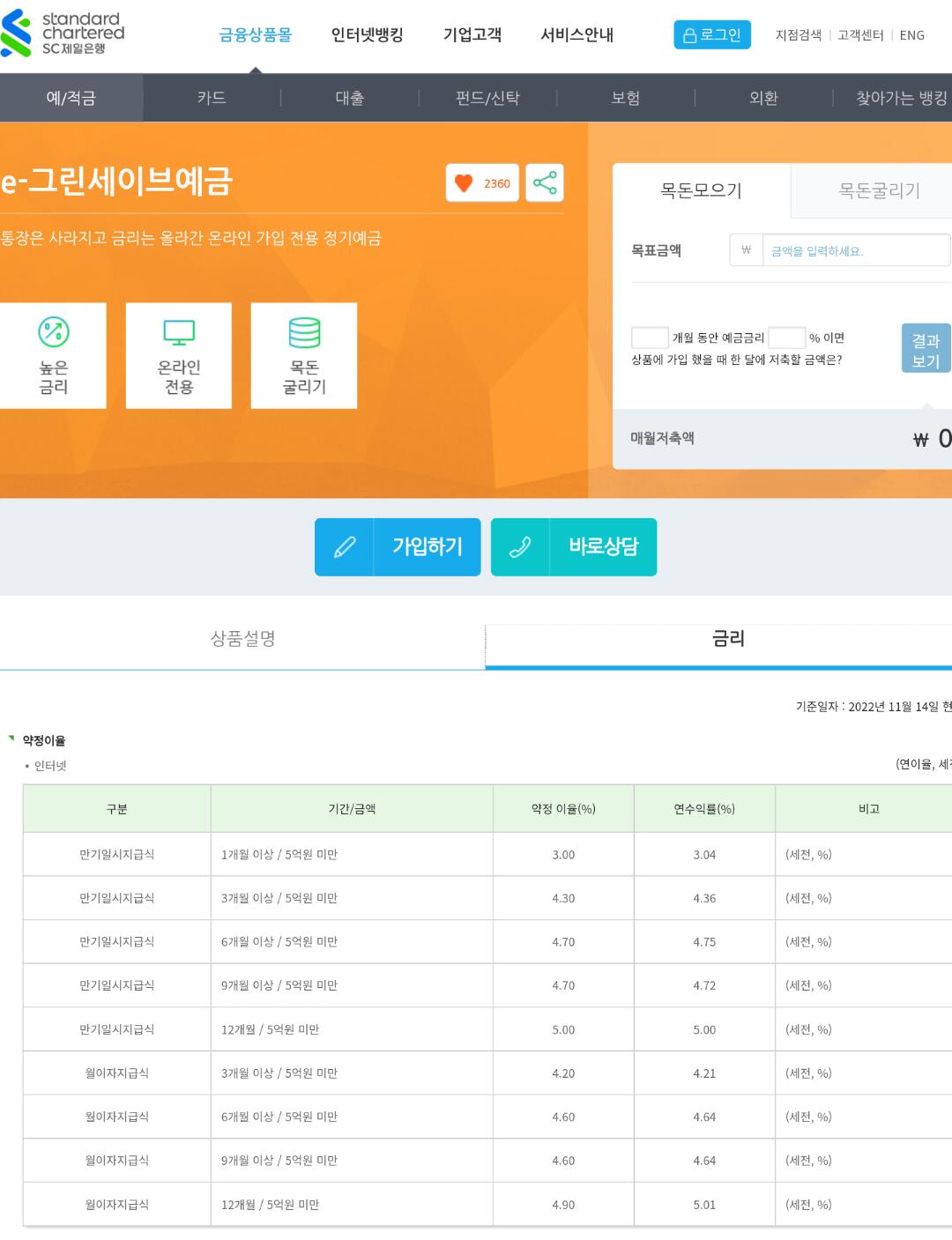Click the 연수익률(%) table header
Screen dimensions: 952x1240
(704, 809)
